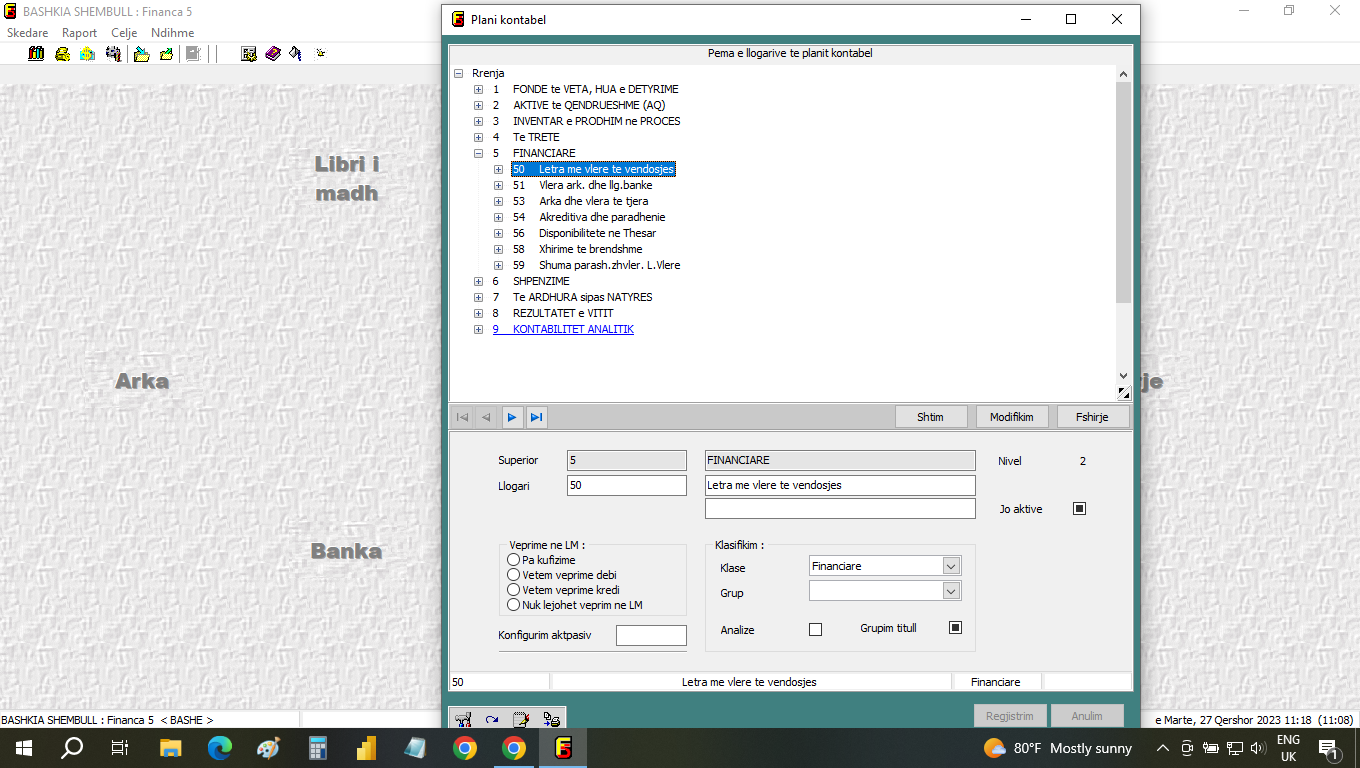Open the 'Klase' dropdown showing Financiare
1360x768 pixels.
[951, 566]
